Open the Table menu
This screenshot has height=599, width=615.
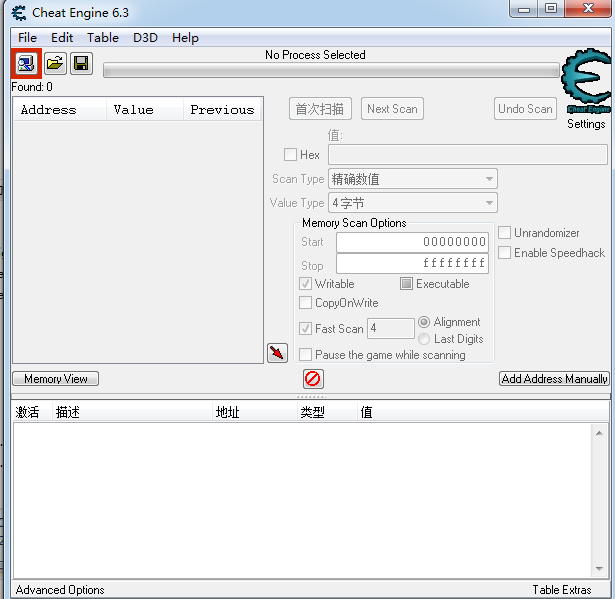click(103, 38)
